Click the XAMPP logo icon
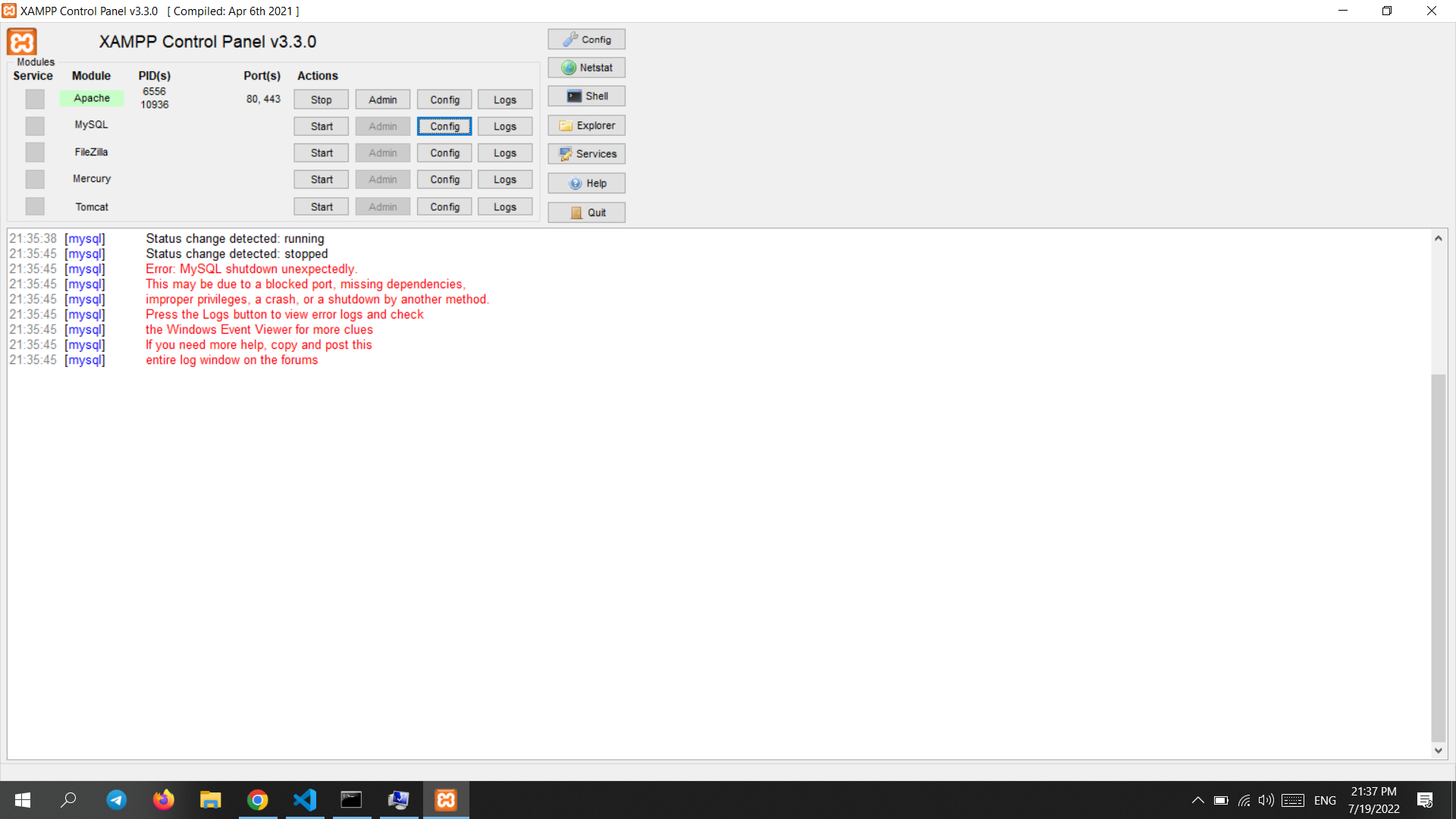The width and height of the screenshot is (1456, 819). 22,42
